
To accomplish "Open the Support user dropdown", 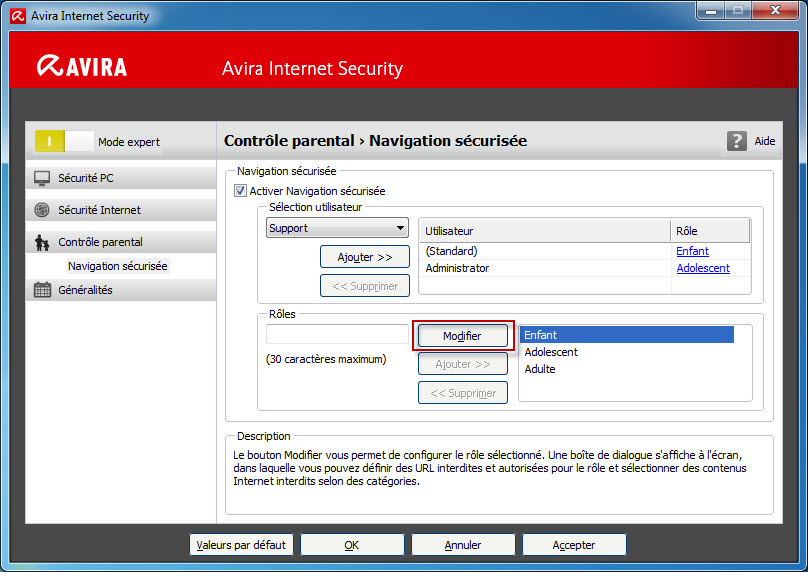I will coord(338,228).
